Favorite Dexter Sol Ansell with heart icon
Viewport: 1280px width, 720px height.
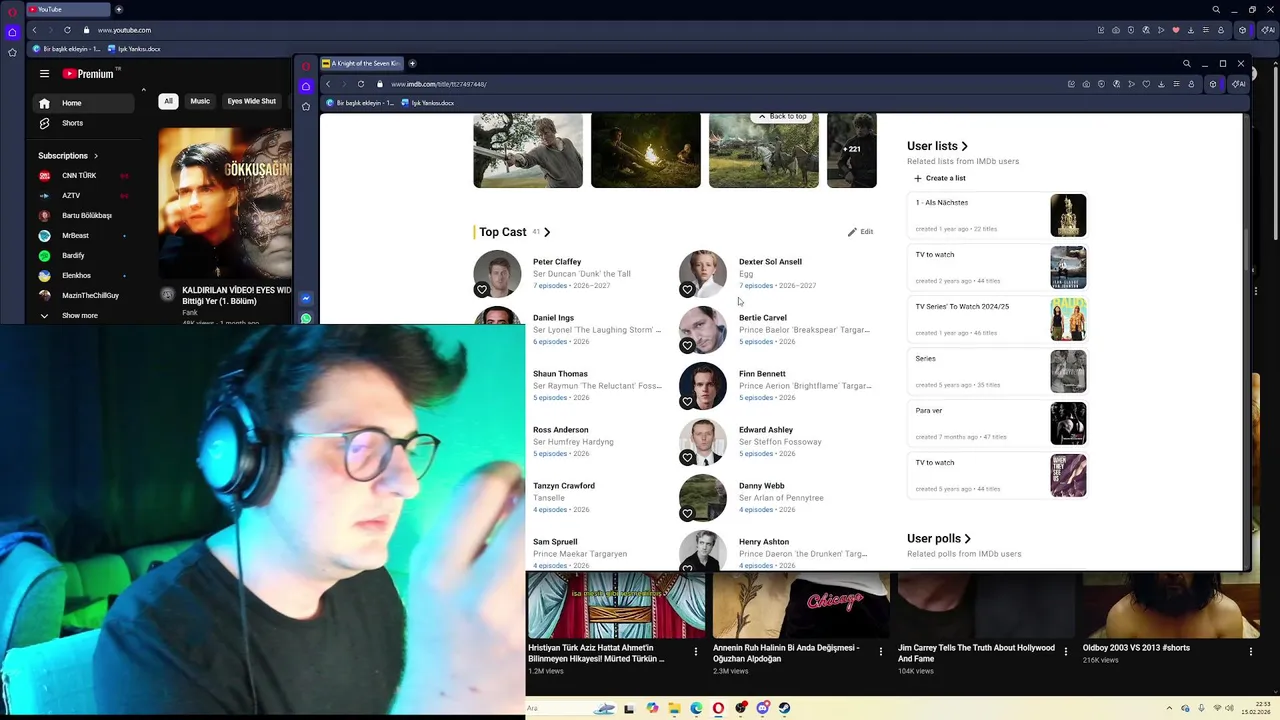click(687, 290)
